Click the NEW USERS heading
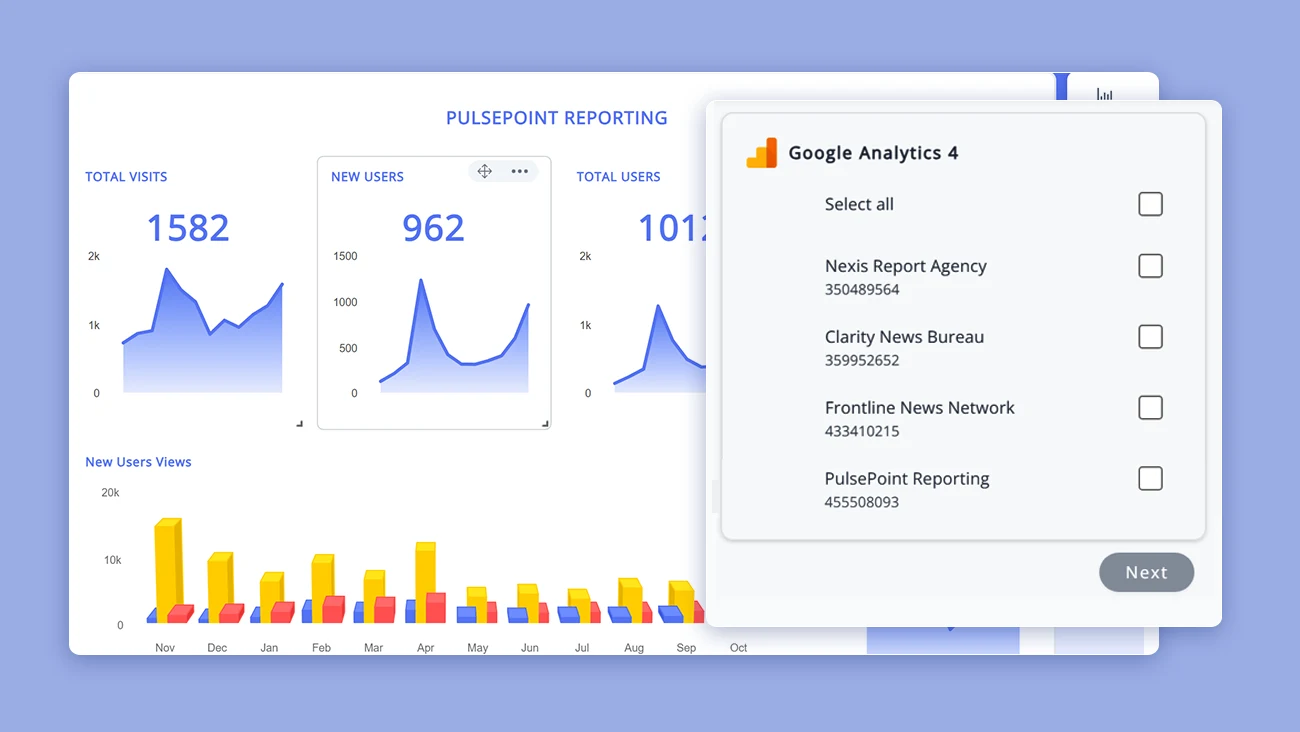The width and height of the screenshot is (1300, 732). pyautogui.click(x=368, y=176)
